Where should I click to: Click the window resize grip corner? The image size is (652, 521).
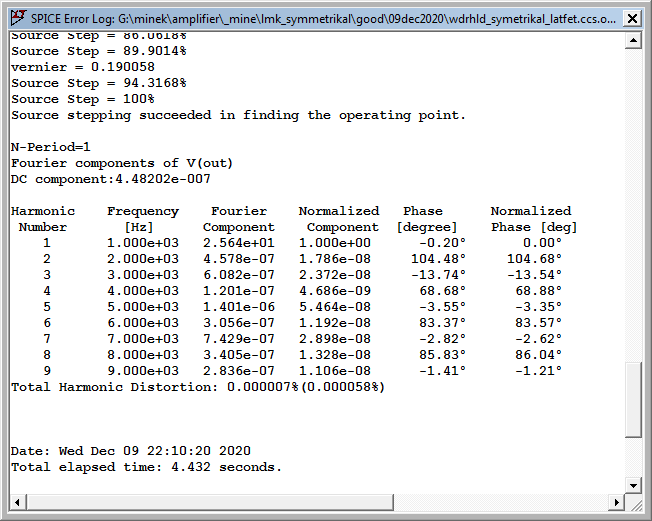[636, 505]
